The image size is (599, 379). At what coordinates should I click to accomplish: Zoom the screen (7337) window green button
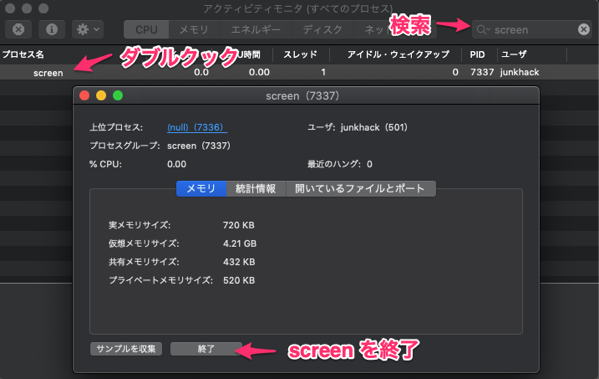(118, 96)
